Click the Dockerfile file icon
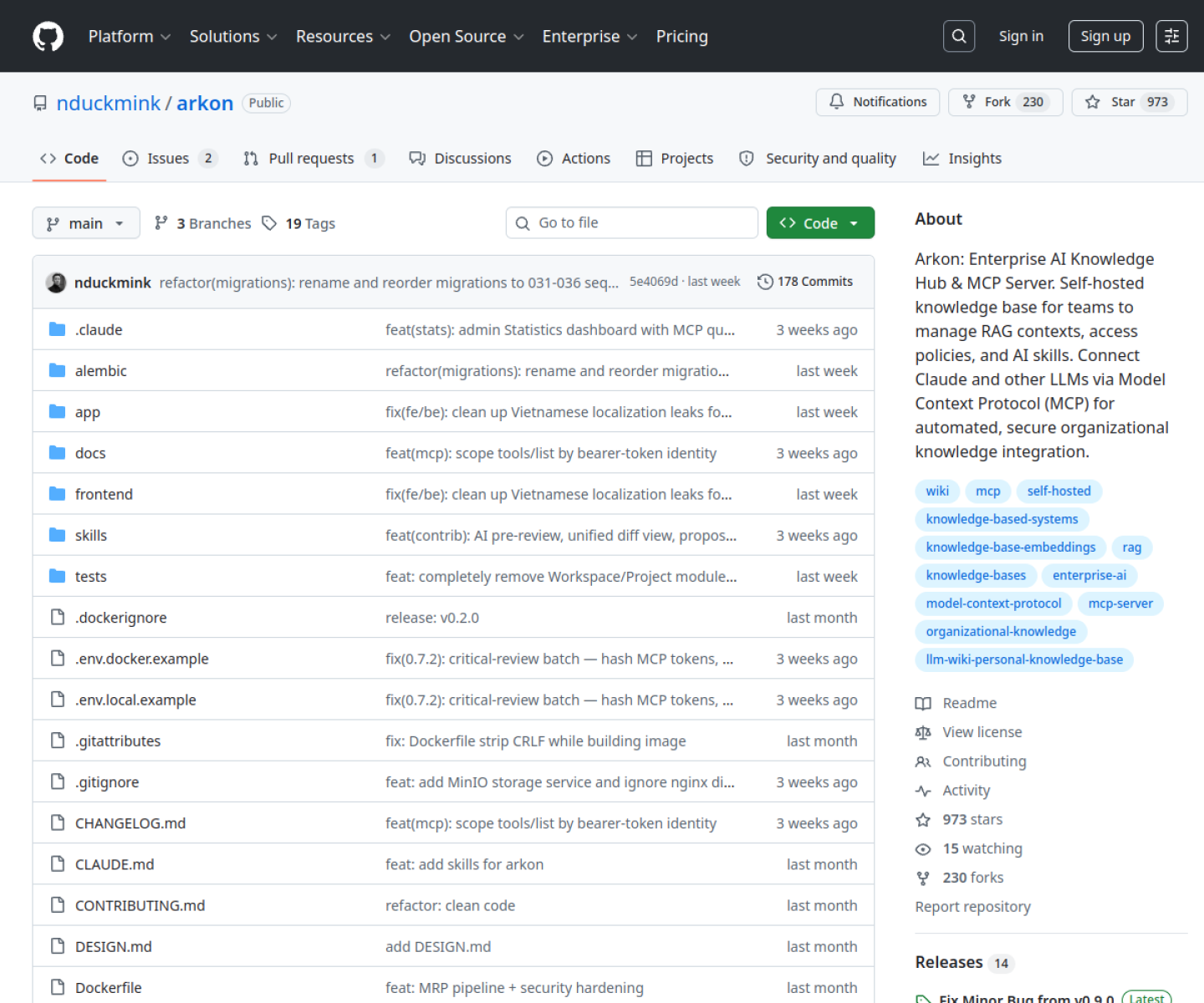Screen dimensions: 1204x1003 click(57, 987)
